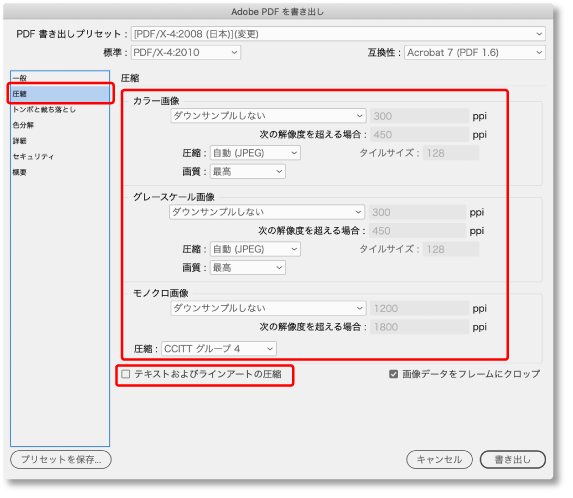This screenshot has height=498, width=573.
Task: Open カラー画像 downsampling dropdown
Action: (x=268, y=116)
